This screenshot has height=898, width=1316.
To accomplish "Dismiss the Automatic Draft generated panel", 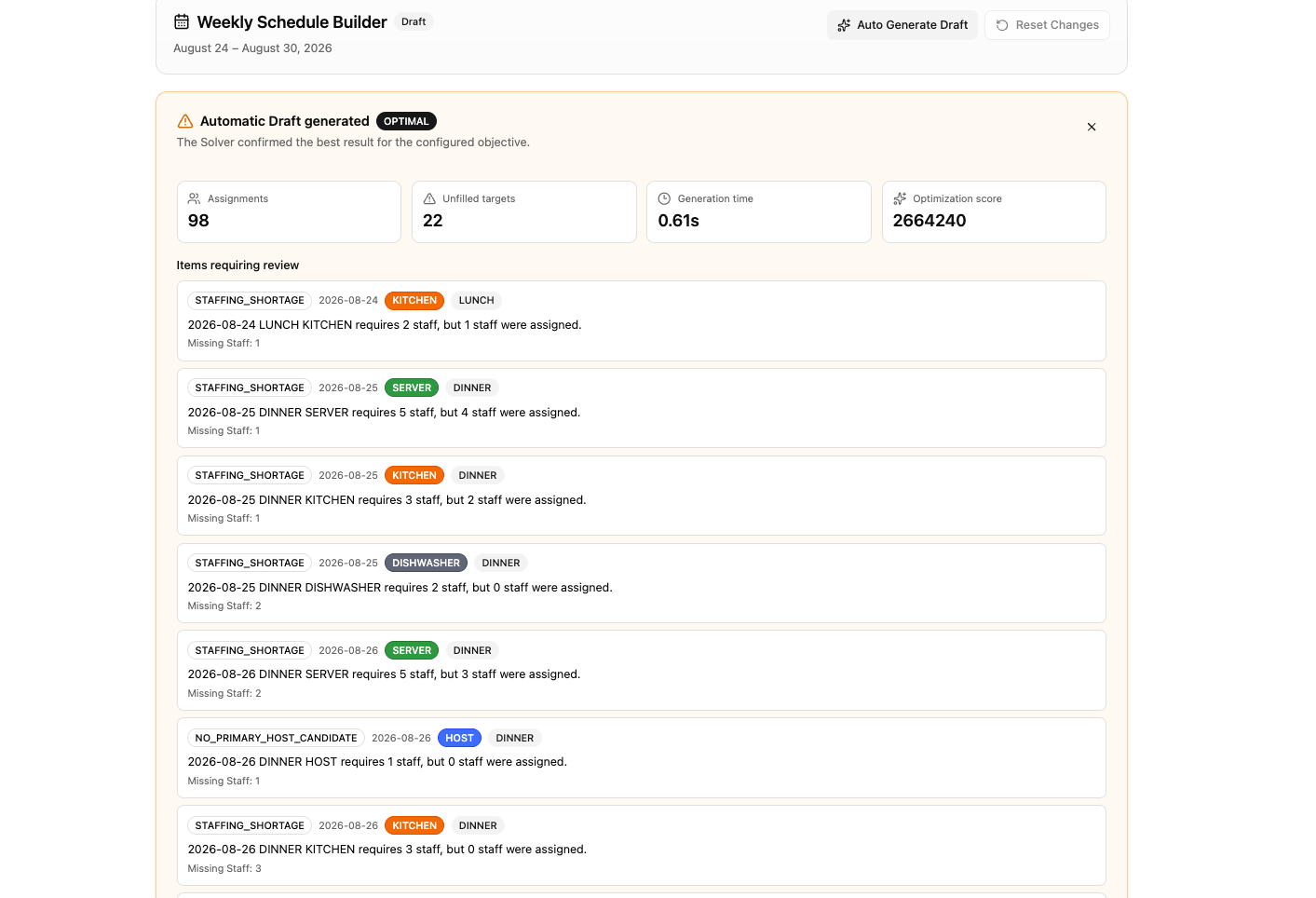I will [x=1092, y=127].
